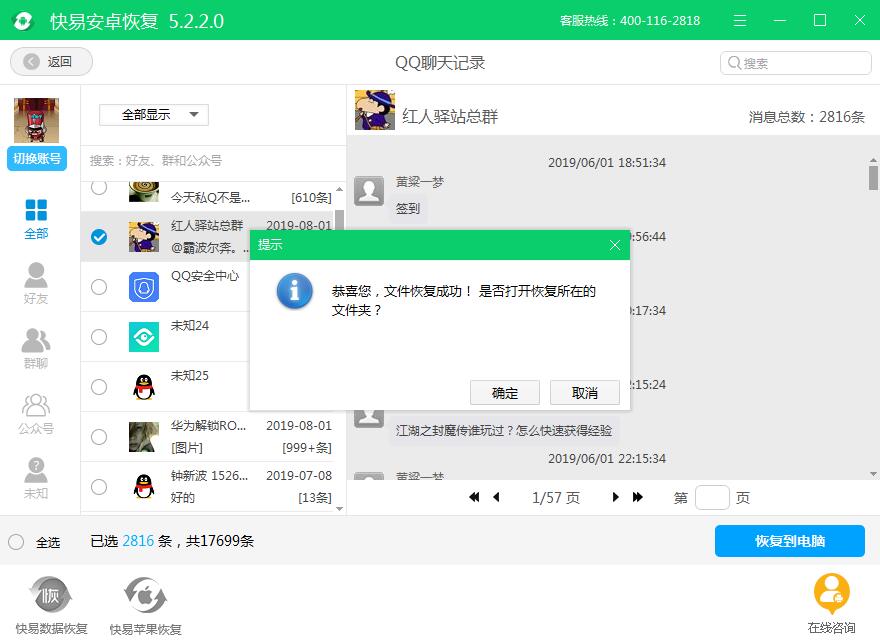Click the scroll up arrow of the contact list
The width and height of the screenshot is (880, 640).
[x=340, y=189]
